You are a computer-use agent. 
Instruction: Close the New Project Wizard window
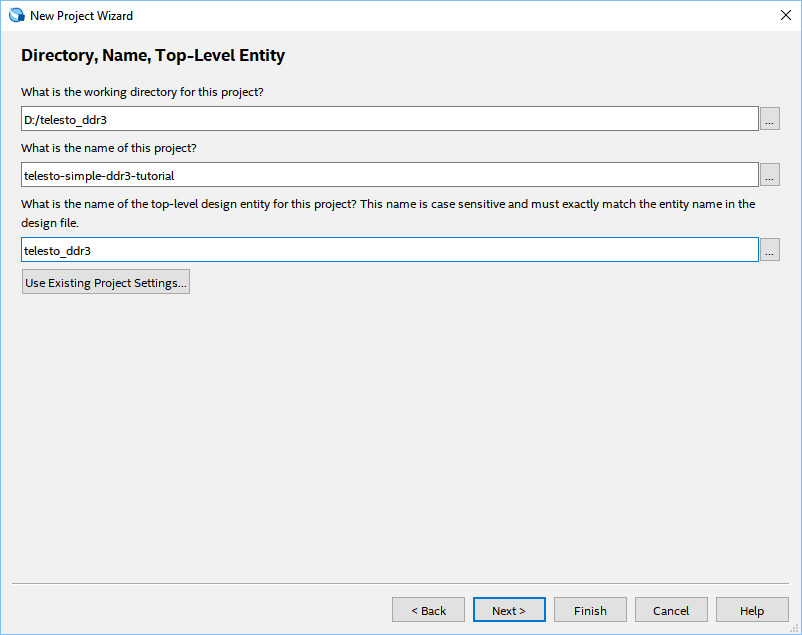click(785, 15)
